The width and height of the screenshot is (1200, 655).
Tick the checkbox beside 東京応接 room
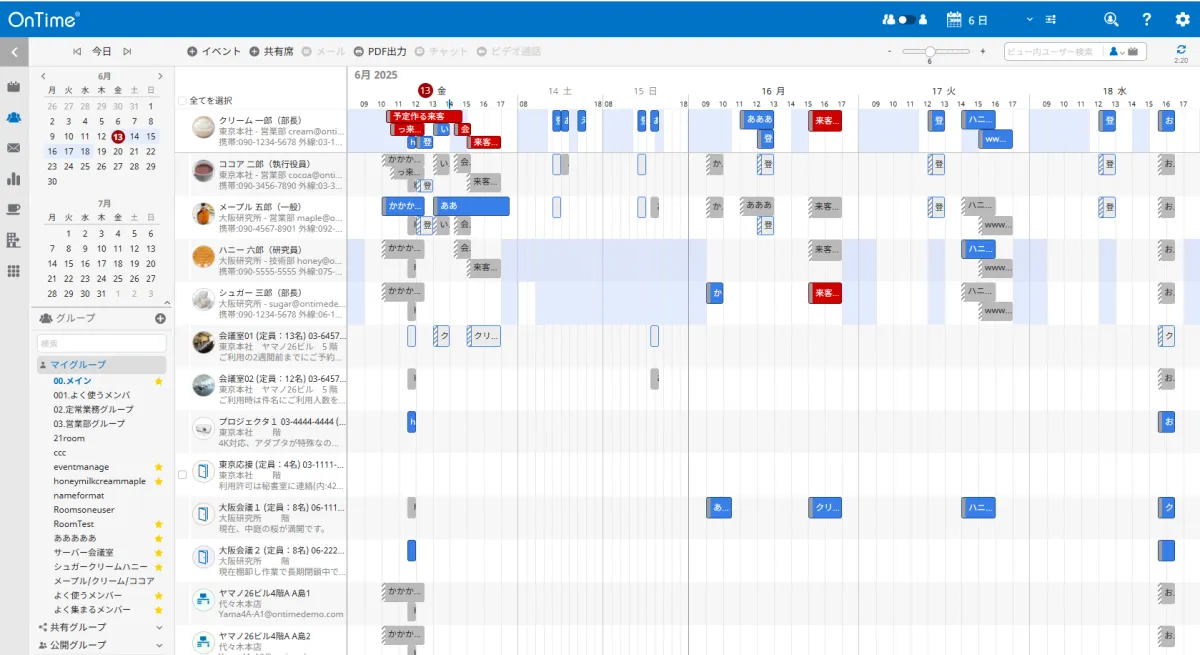click(x=182, y=475)
